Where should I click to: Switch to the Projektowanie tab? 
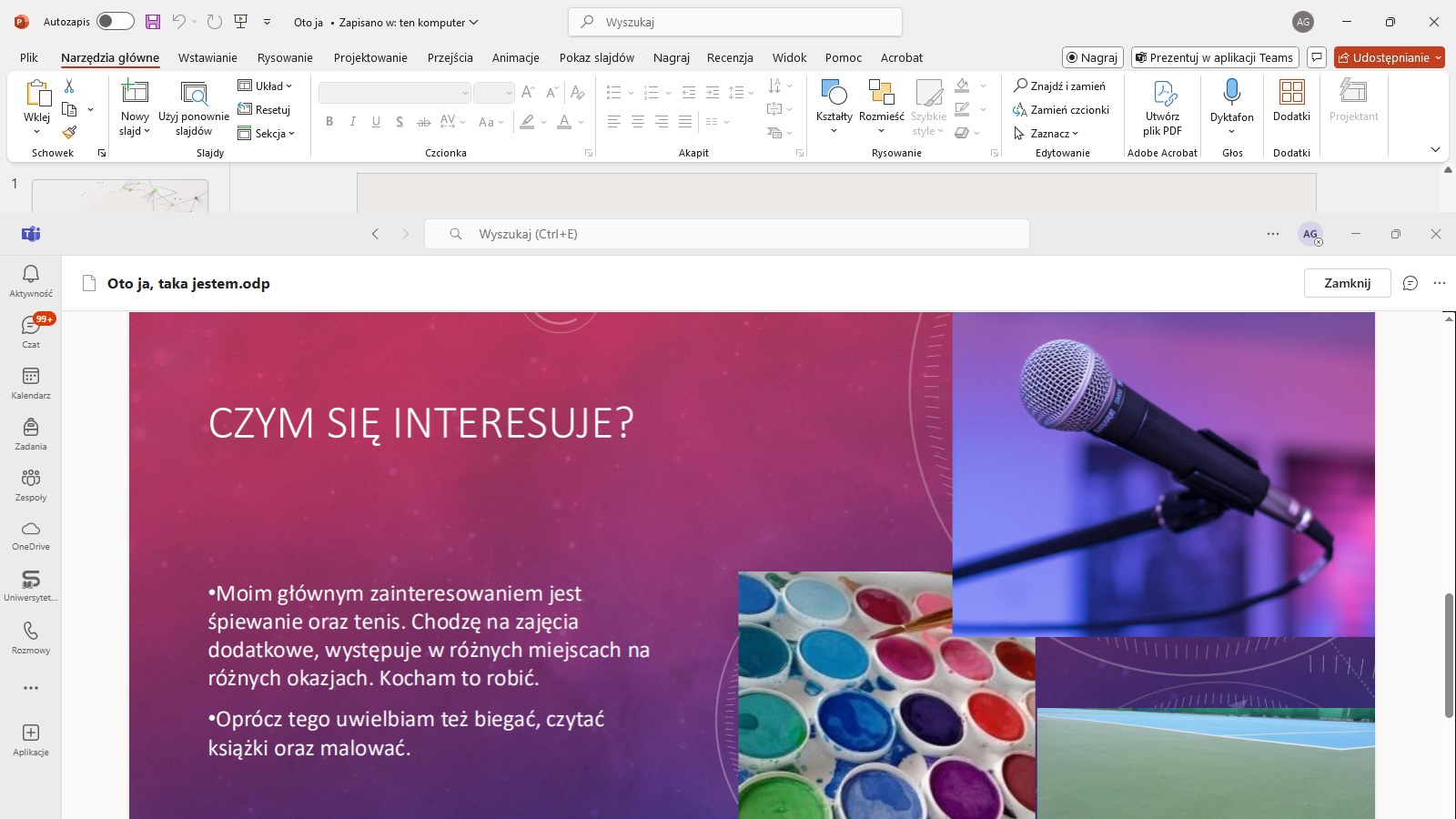click(x=370, y=57)
